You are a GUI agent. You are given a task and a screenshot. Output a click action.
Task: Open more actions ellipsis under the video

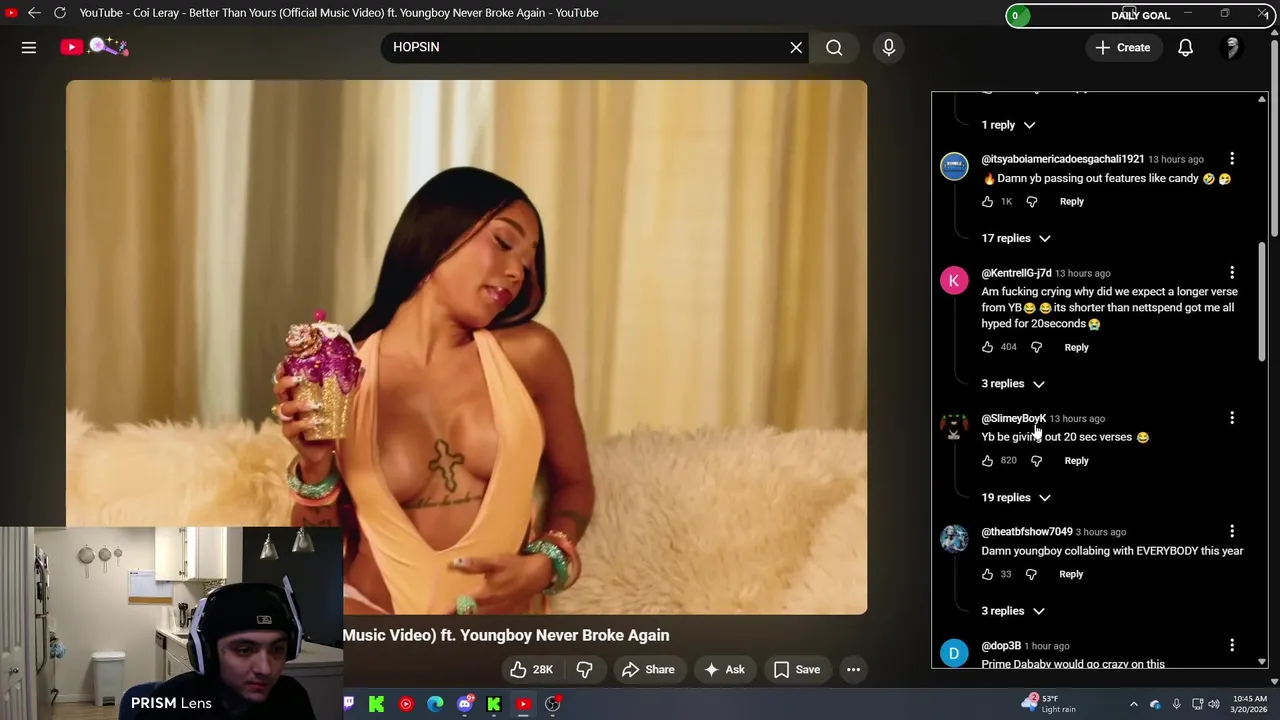tap(853, 670)
